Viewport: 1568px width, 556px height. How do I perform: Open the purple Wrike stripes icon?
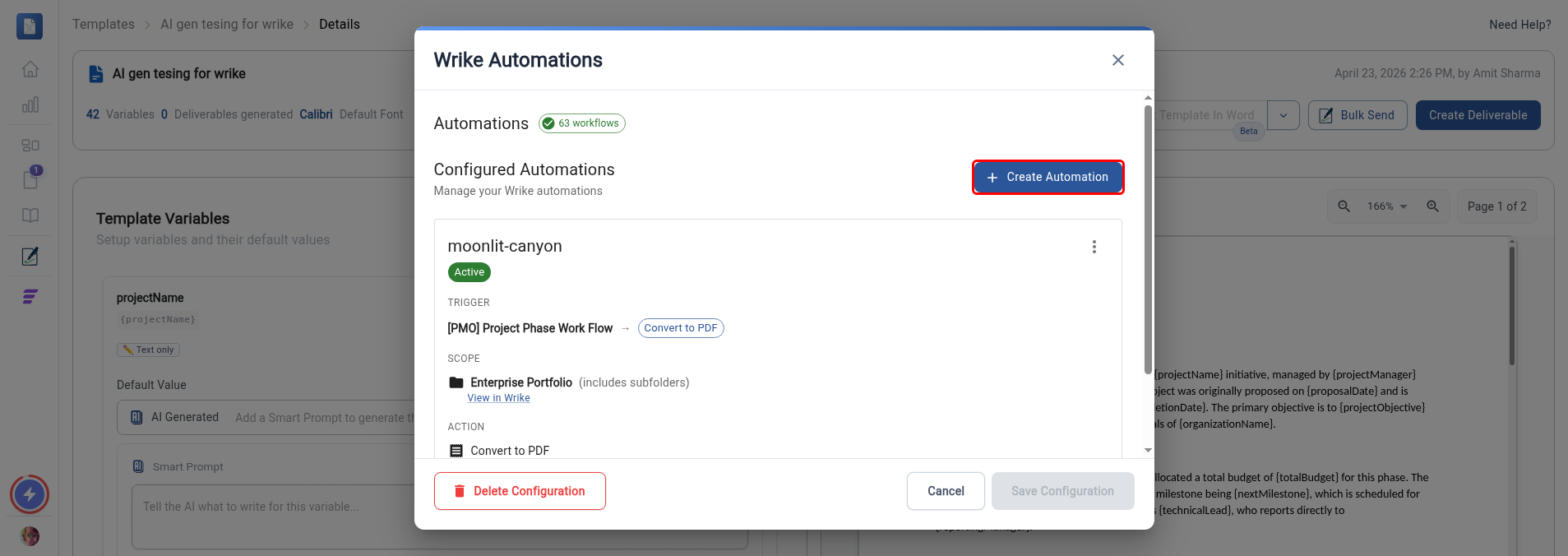[x=30, y=296]
